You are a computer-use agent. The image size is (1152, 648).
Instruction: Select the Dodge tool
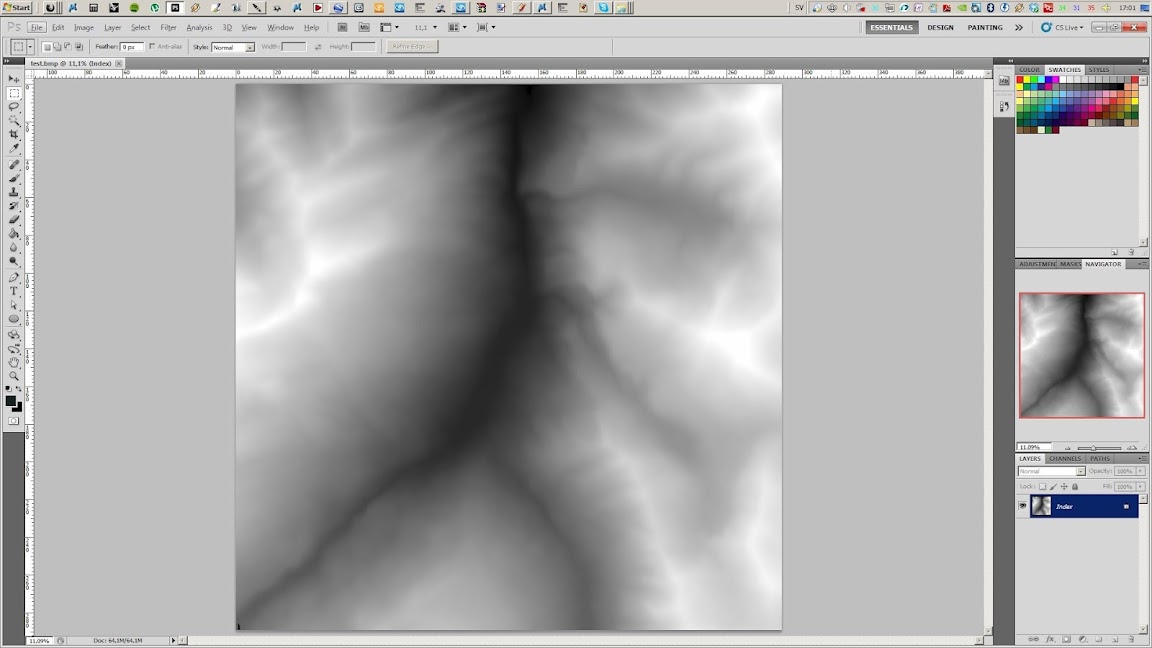click(13, 262)
